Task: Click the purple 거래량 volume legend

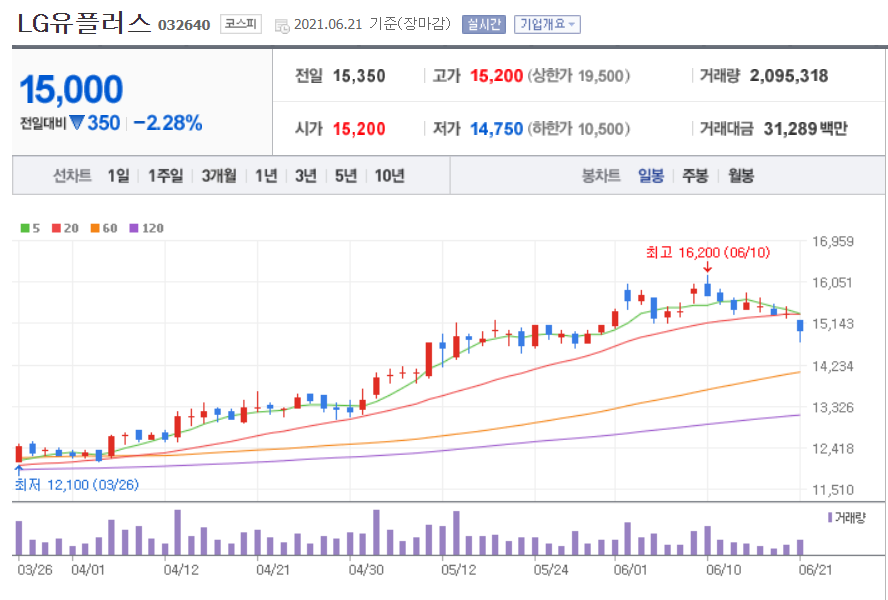Action: coord(847,517)
